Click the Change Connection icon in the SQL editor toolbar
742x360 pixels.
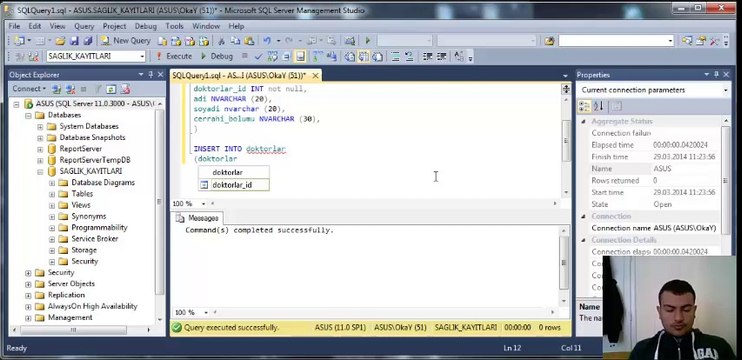click(33, 56)
